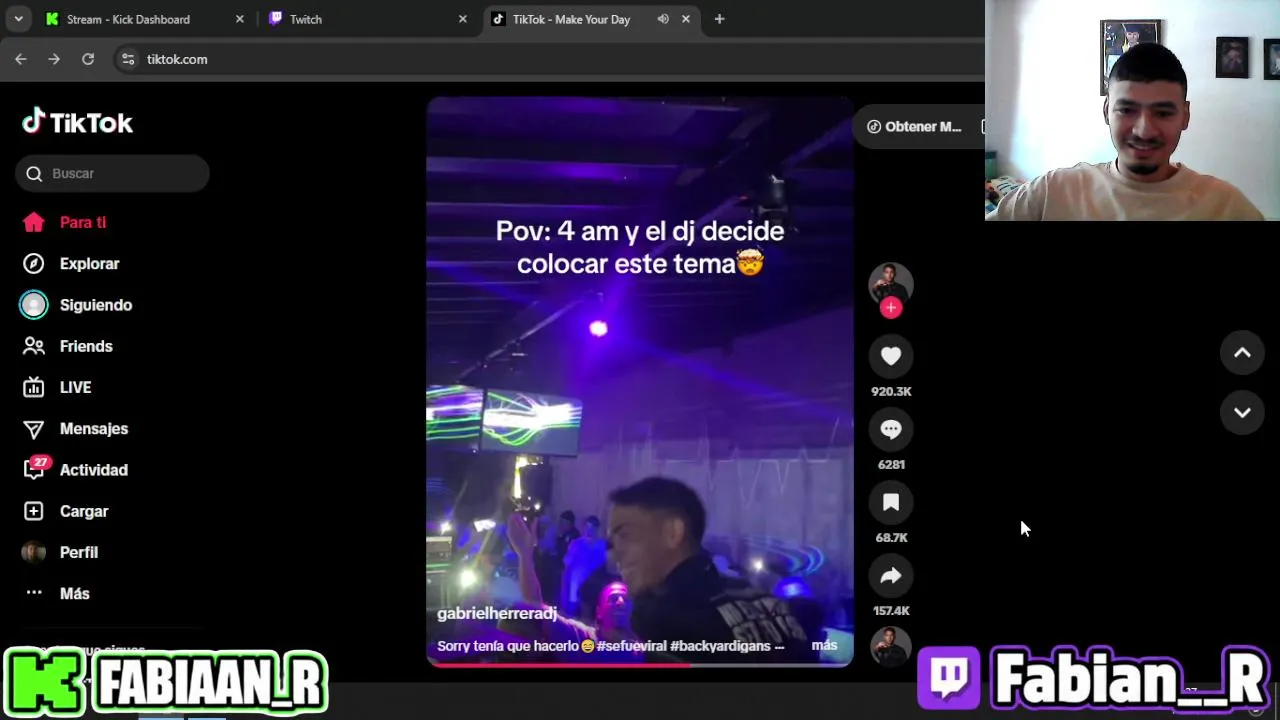Screen dimensions: 1280x720
Task: Click the Buscar search field
Action: coord(112,173)
